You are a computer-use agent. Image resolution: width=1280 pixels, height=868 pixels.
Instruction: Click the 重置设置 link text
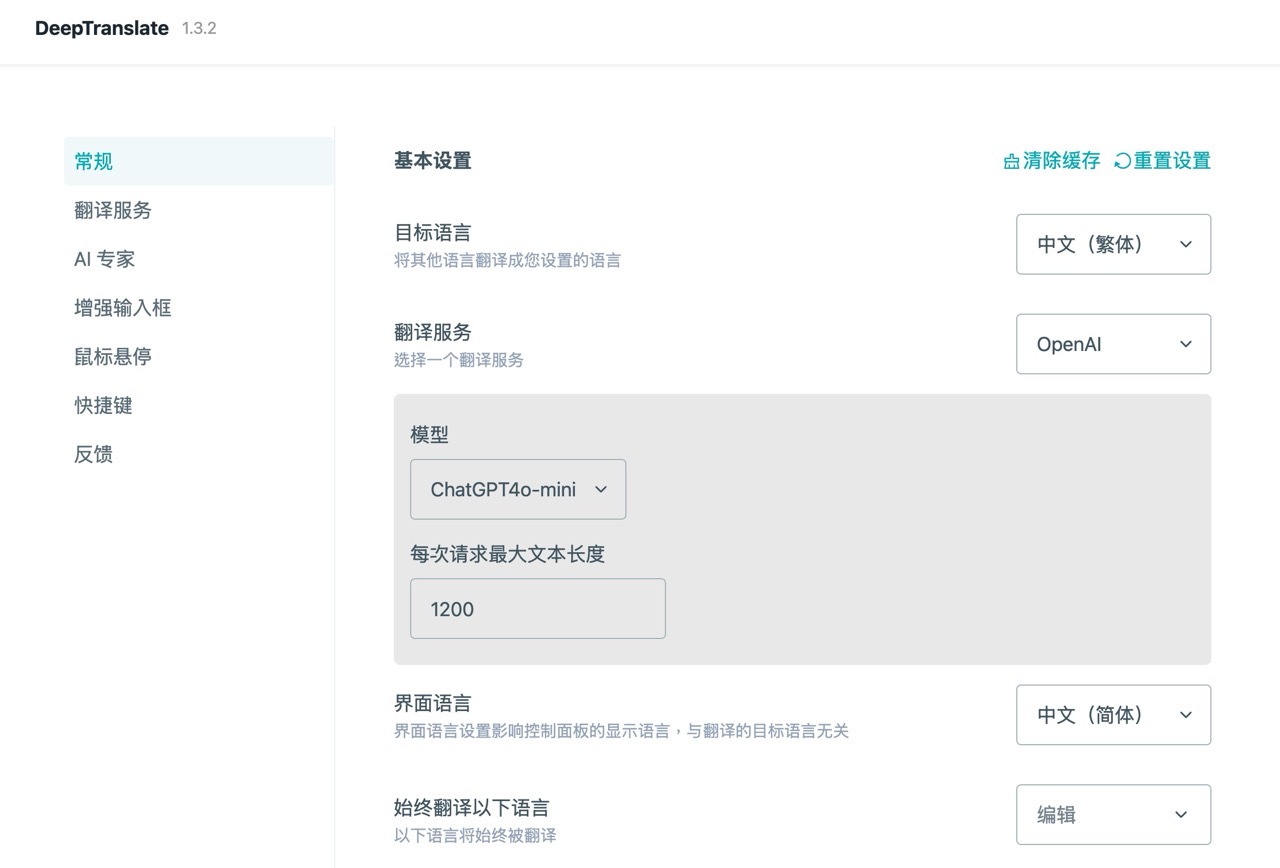[x=1172, y=161]
